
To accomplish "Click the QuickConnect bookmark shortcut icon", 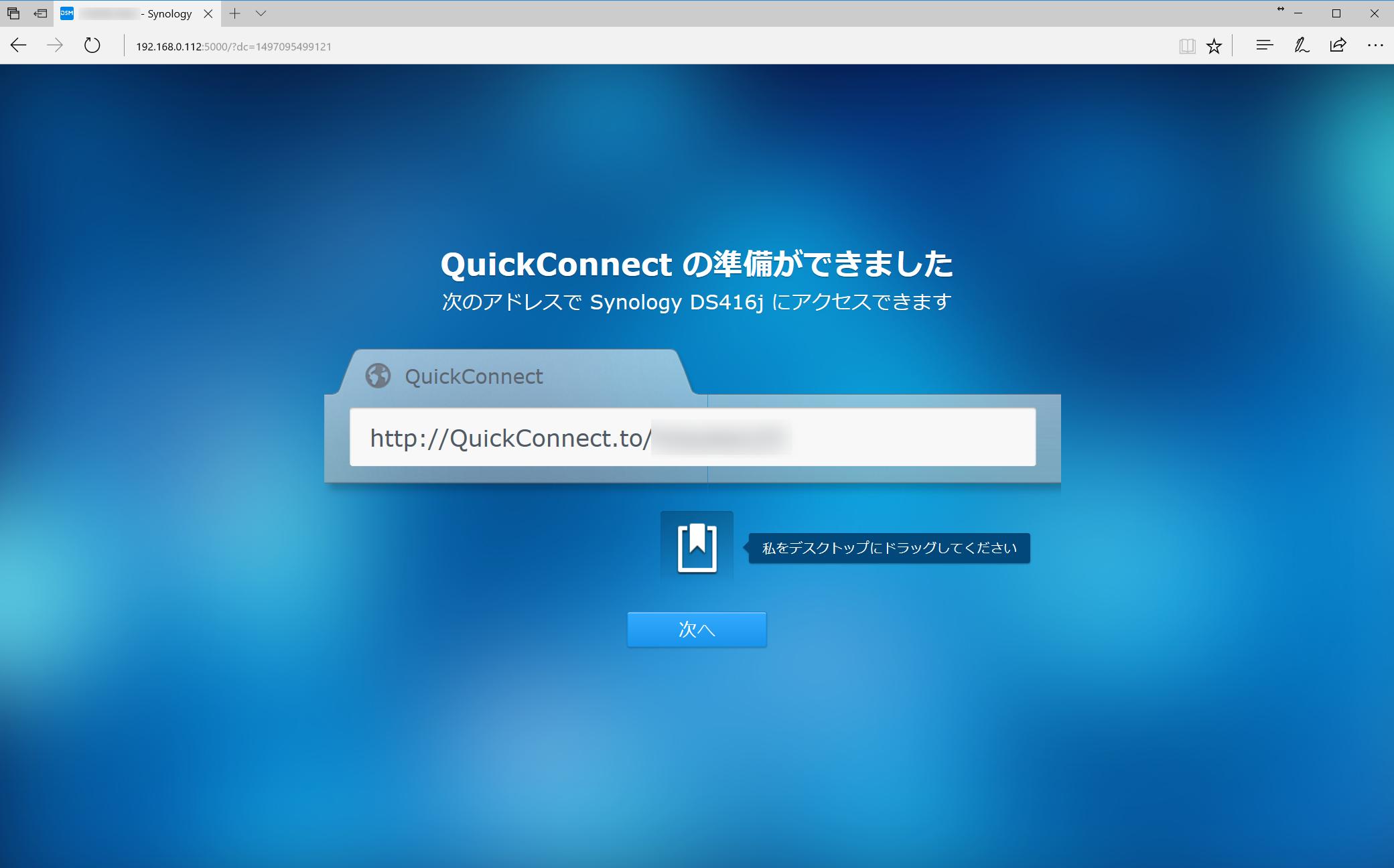I will (697, 548).
